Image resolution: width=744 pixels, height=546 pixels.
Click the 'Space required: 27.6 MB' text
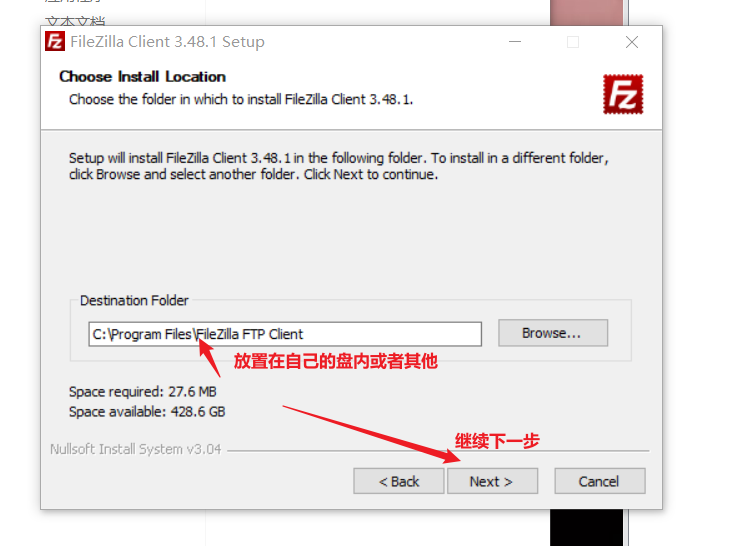[143, 392]
